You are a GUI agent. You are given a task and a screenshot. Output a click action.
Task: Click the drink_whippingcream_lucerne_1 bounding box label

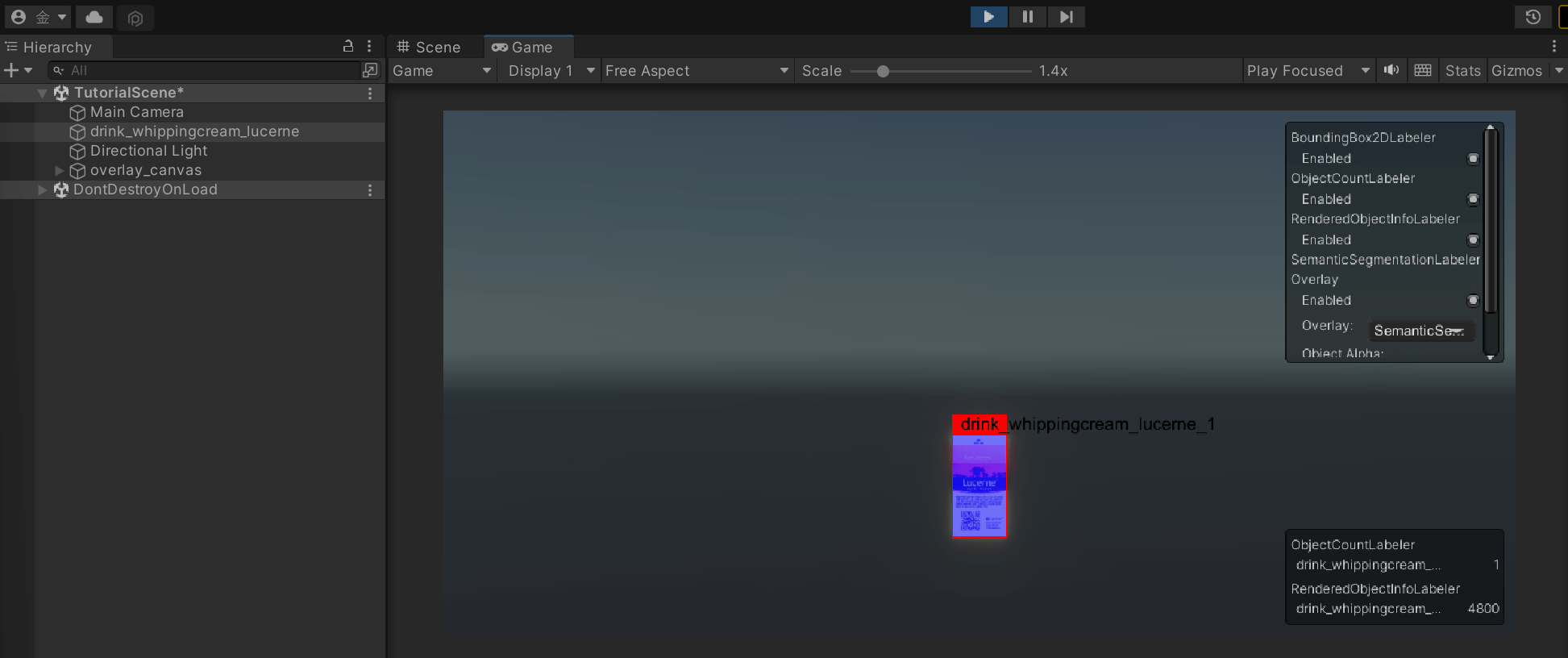pyautogui.click(x=1088, y=424)
